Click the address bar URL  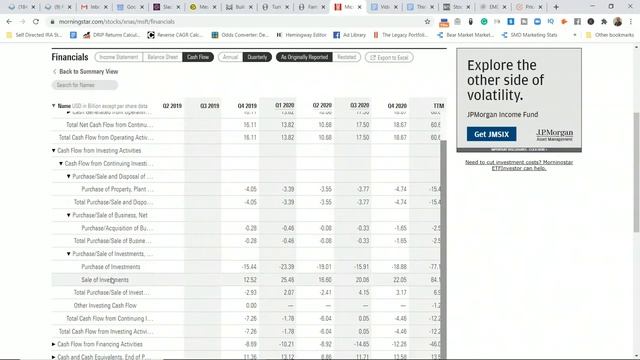pyautogui.click(x=117, y=22)
